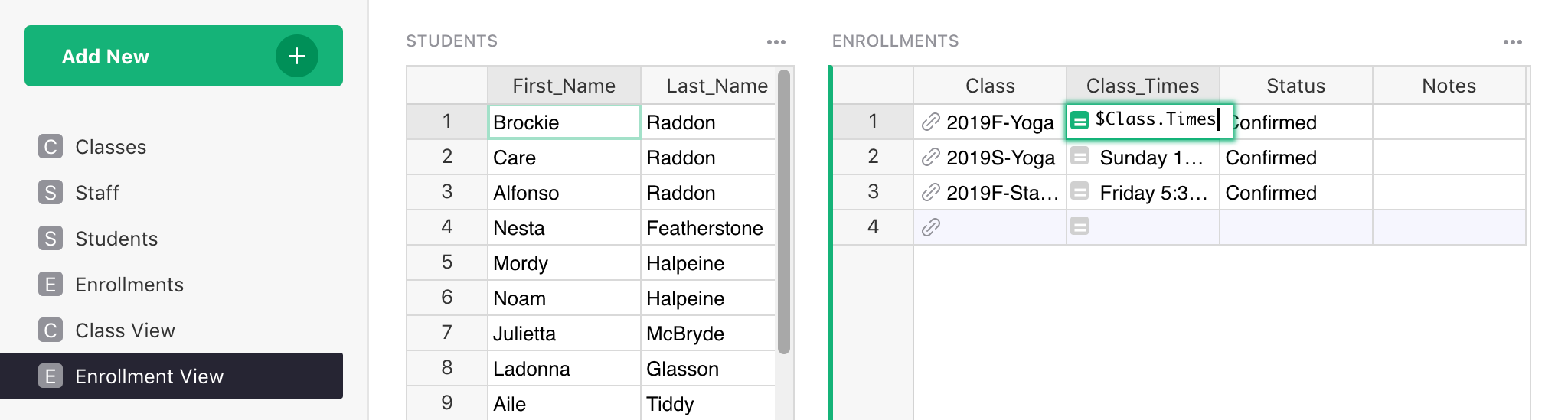Select the McBryde last name cell
Screen dimensions: 1568x420
[x=708, y=333]
